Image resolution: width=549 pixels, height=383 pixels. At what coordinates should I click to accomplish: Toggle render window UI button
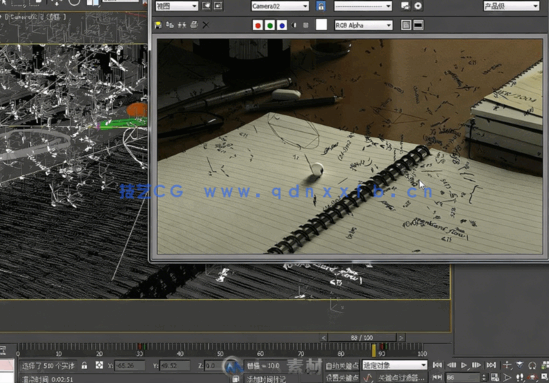tap(418, 25)
